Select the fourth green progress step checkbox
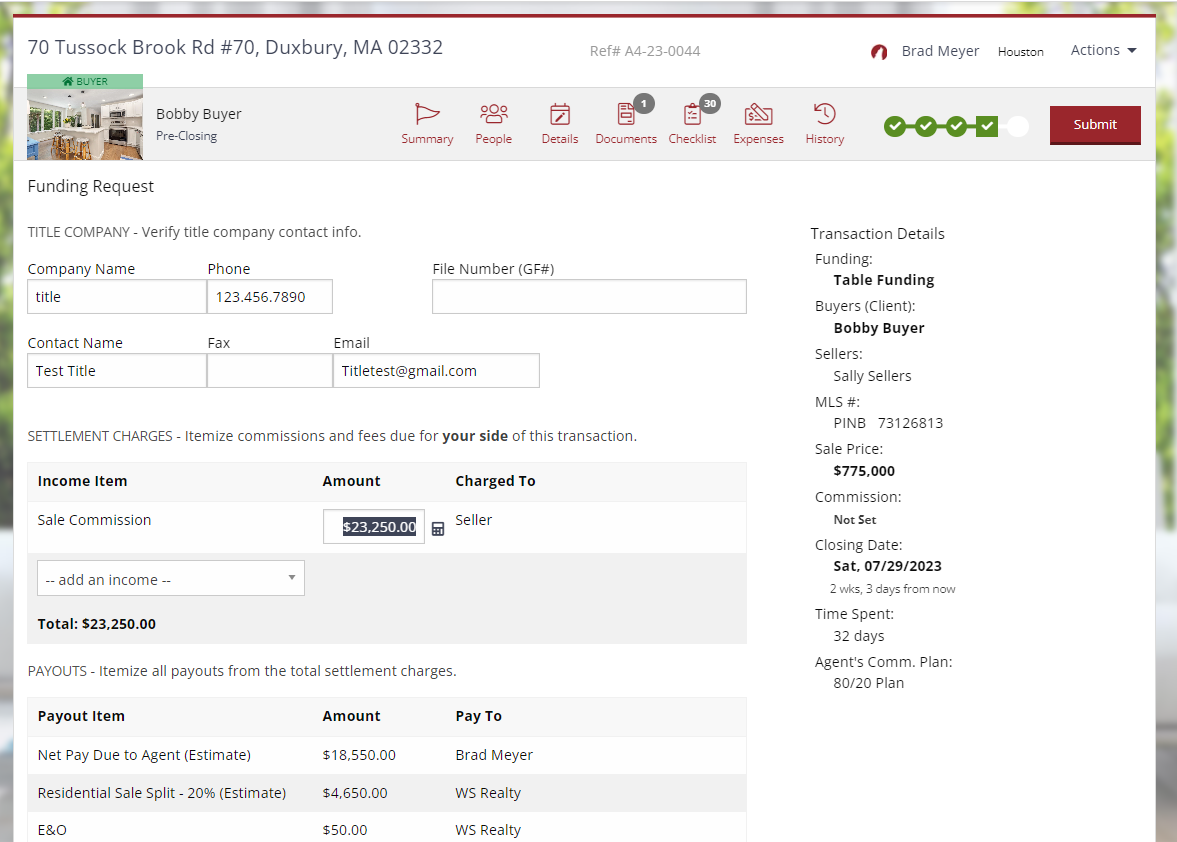The image size is (1177, 842). 988,127
